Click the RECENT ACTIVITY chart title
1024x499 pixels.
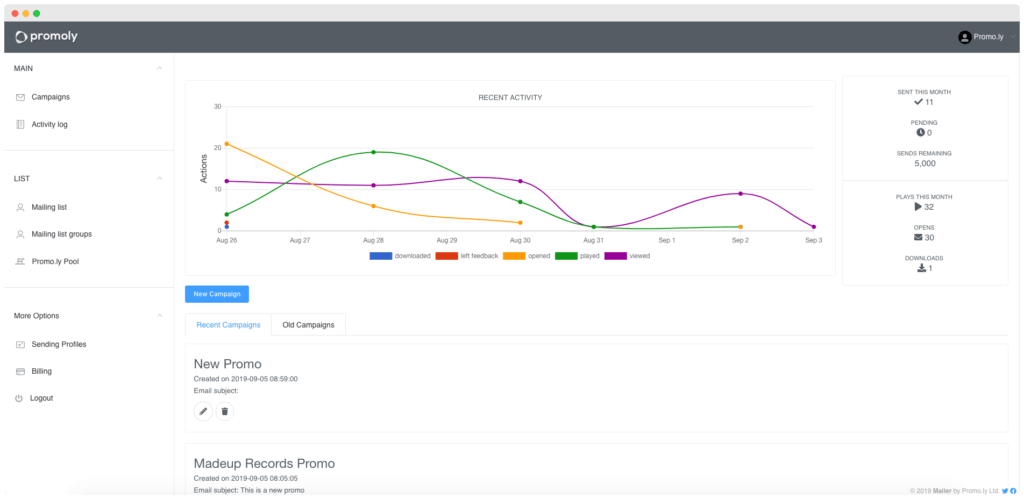click(510, 97)
